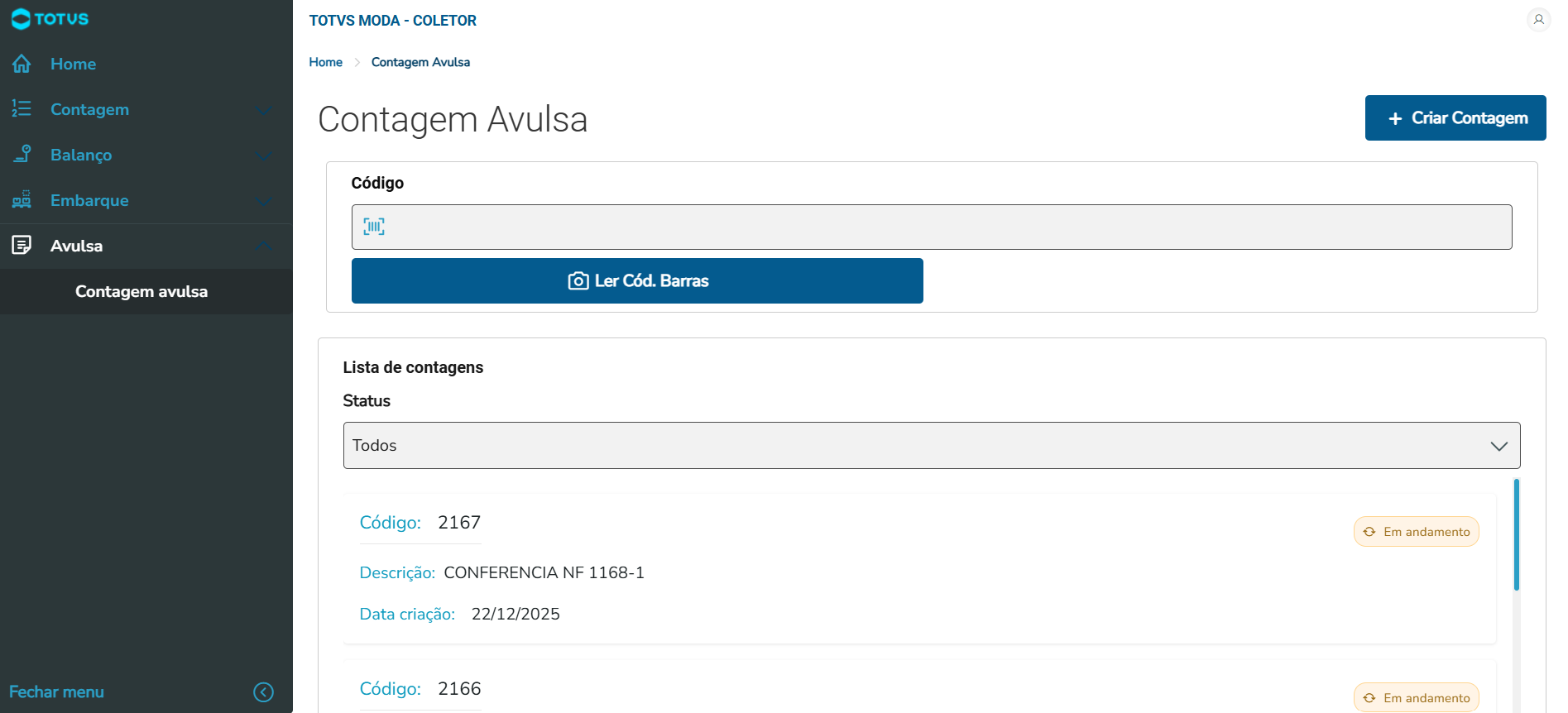Screen dimensions: 1568x713
Task: Expand the Embarque submenu chevron
Action: click(x=264, y=201)
